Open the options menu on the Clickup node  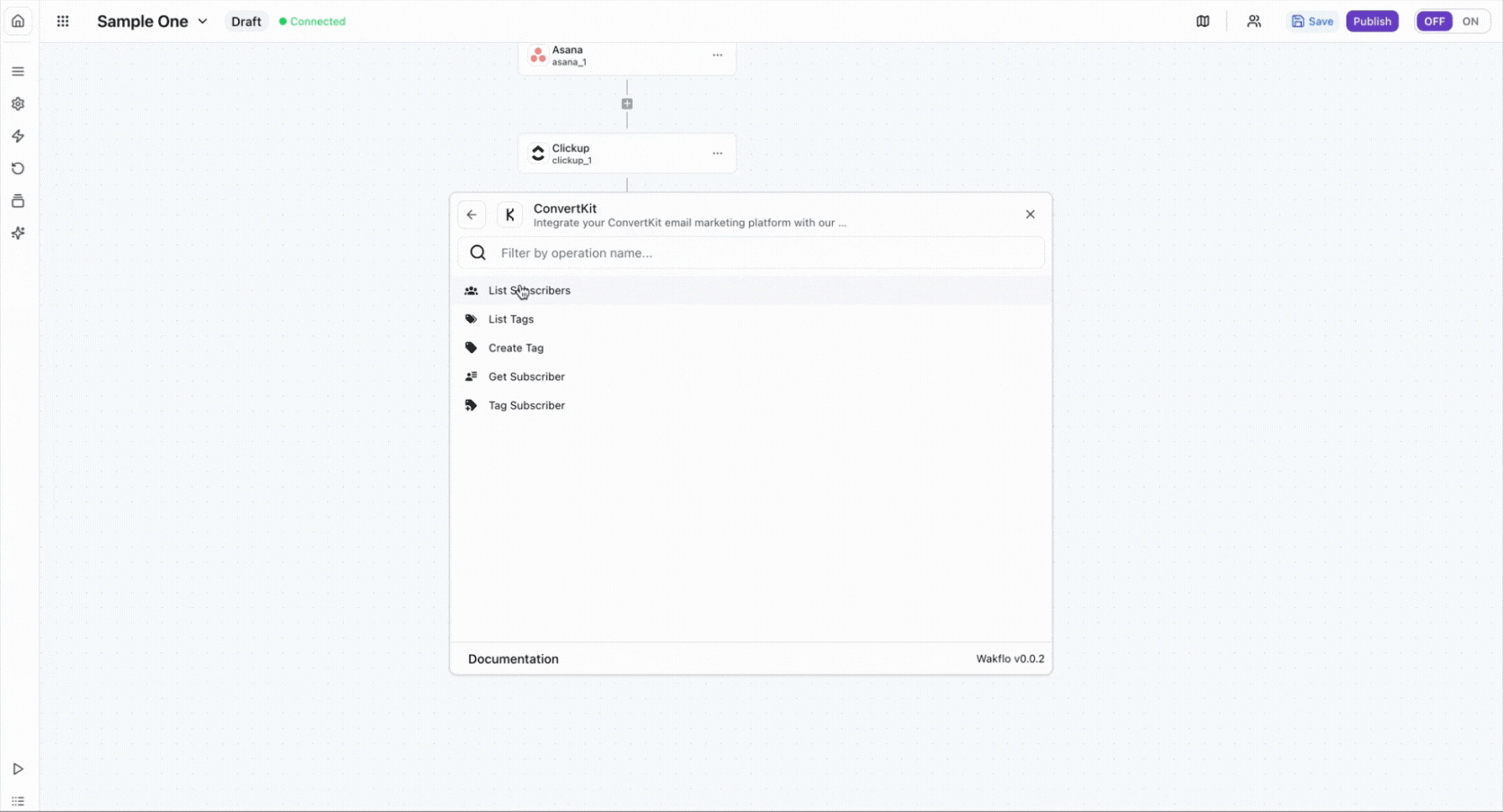(x=717, y=154)
